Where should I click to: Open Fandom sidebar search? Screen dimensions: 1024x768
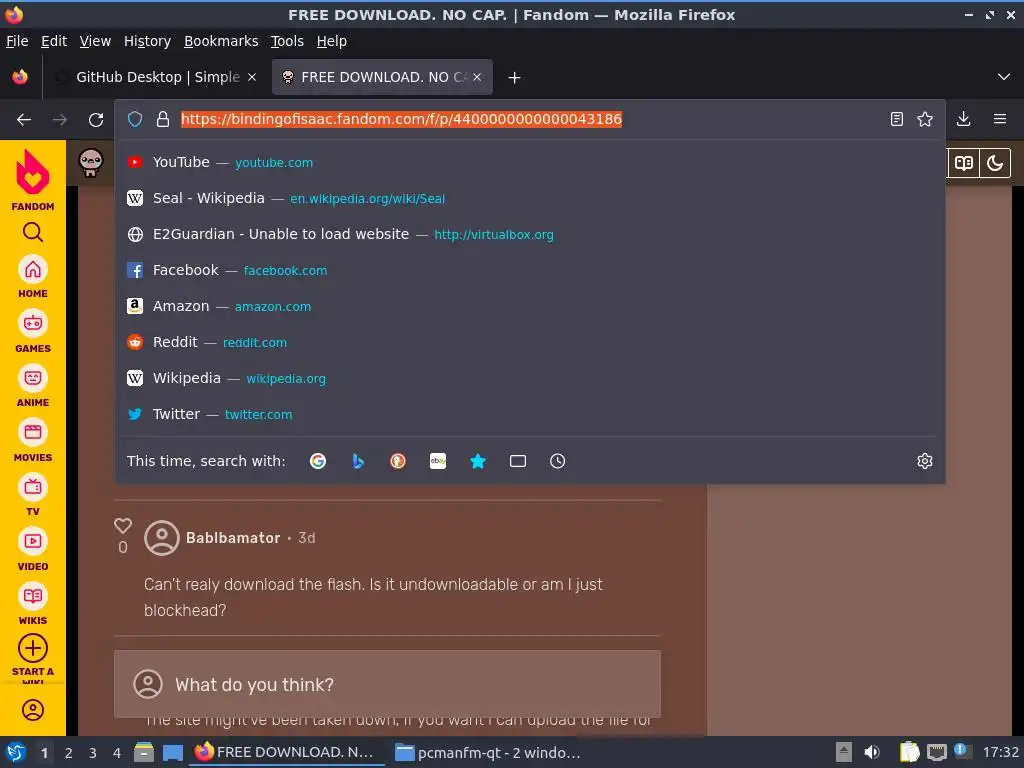[33, 232]
